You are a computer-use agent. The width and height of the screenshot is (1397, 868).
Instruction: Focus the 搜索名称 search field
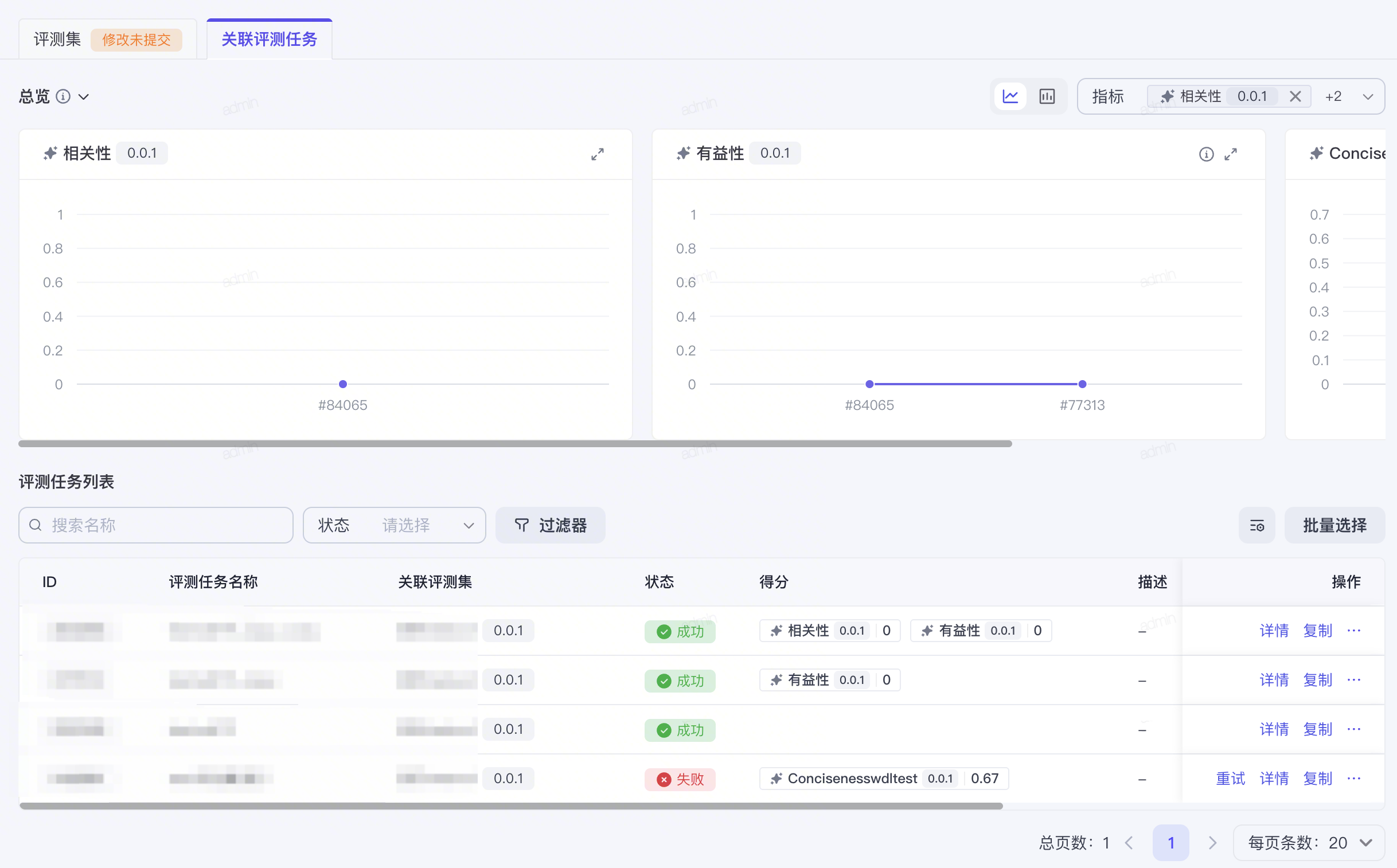(x=155, y=525)
